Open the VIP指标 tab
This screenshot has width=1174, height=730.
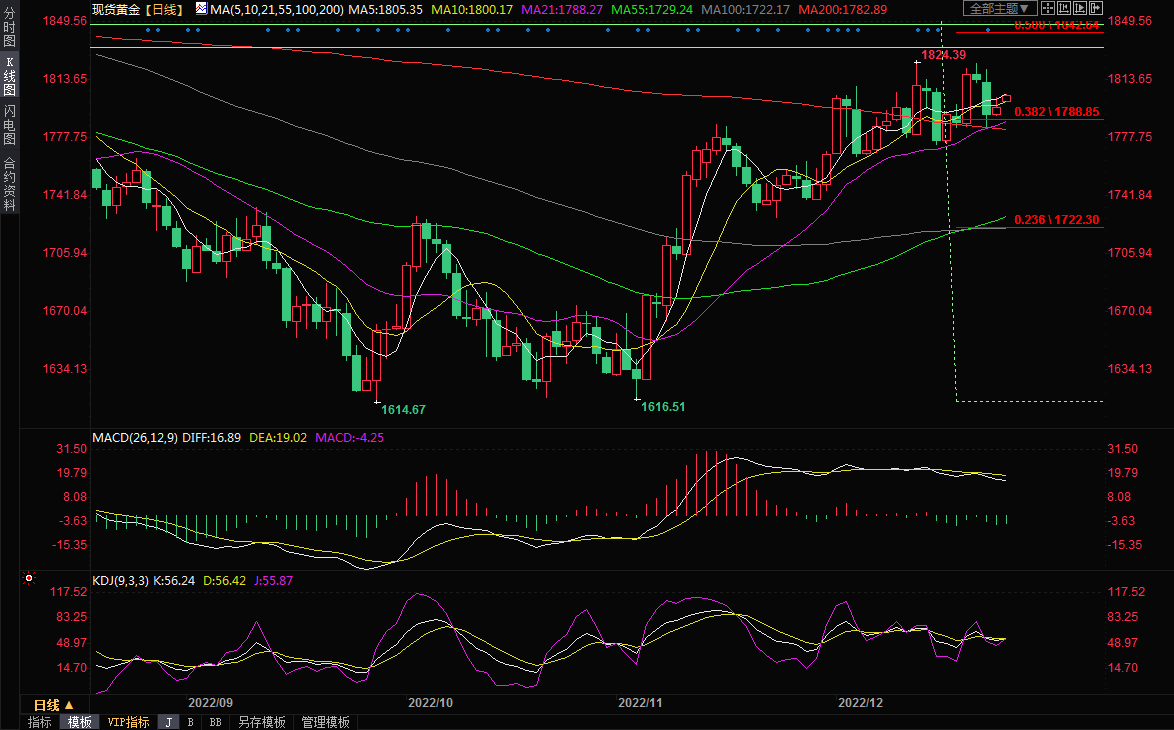(128, 722)
